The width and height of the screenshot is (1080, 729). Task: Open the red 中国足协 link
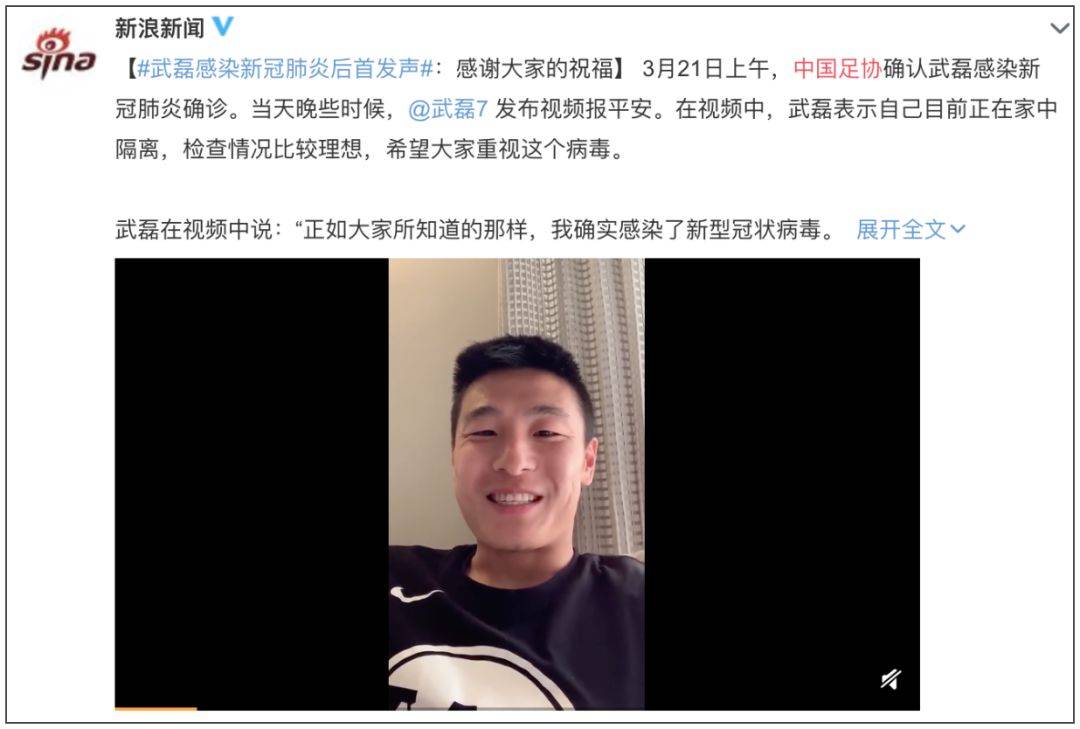(x=838, y=68)
